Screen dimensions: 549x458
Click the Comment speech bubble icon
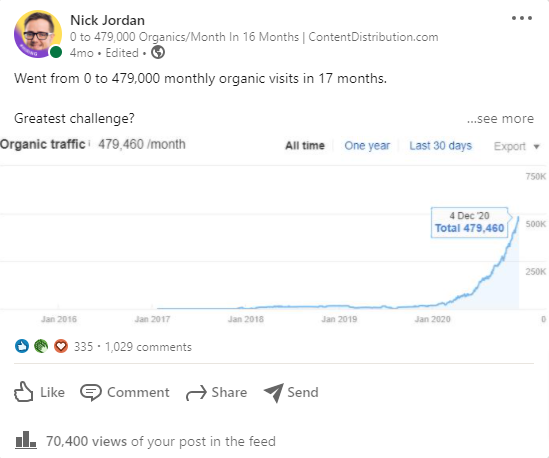click(x=91, y=392)
